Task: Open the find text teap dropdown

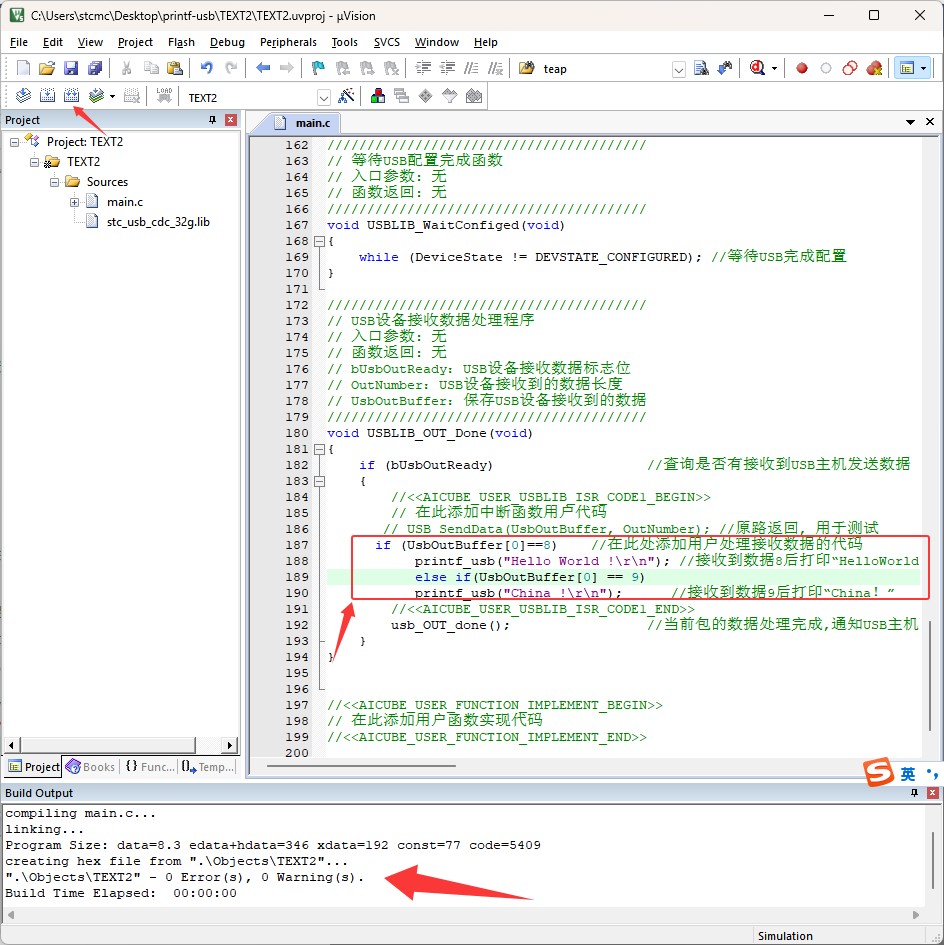Action: [679, 69]
